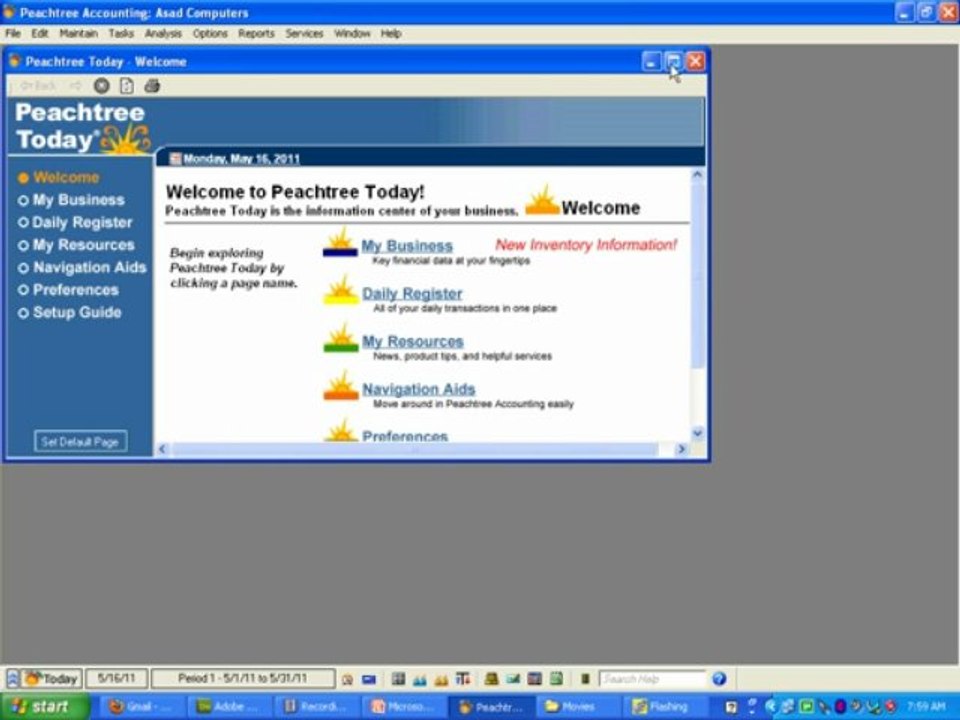The image size is (960, 720).
Task: Open the Tasks menu
Action: pos(121,34)
